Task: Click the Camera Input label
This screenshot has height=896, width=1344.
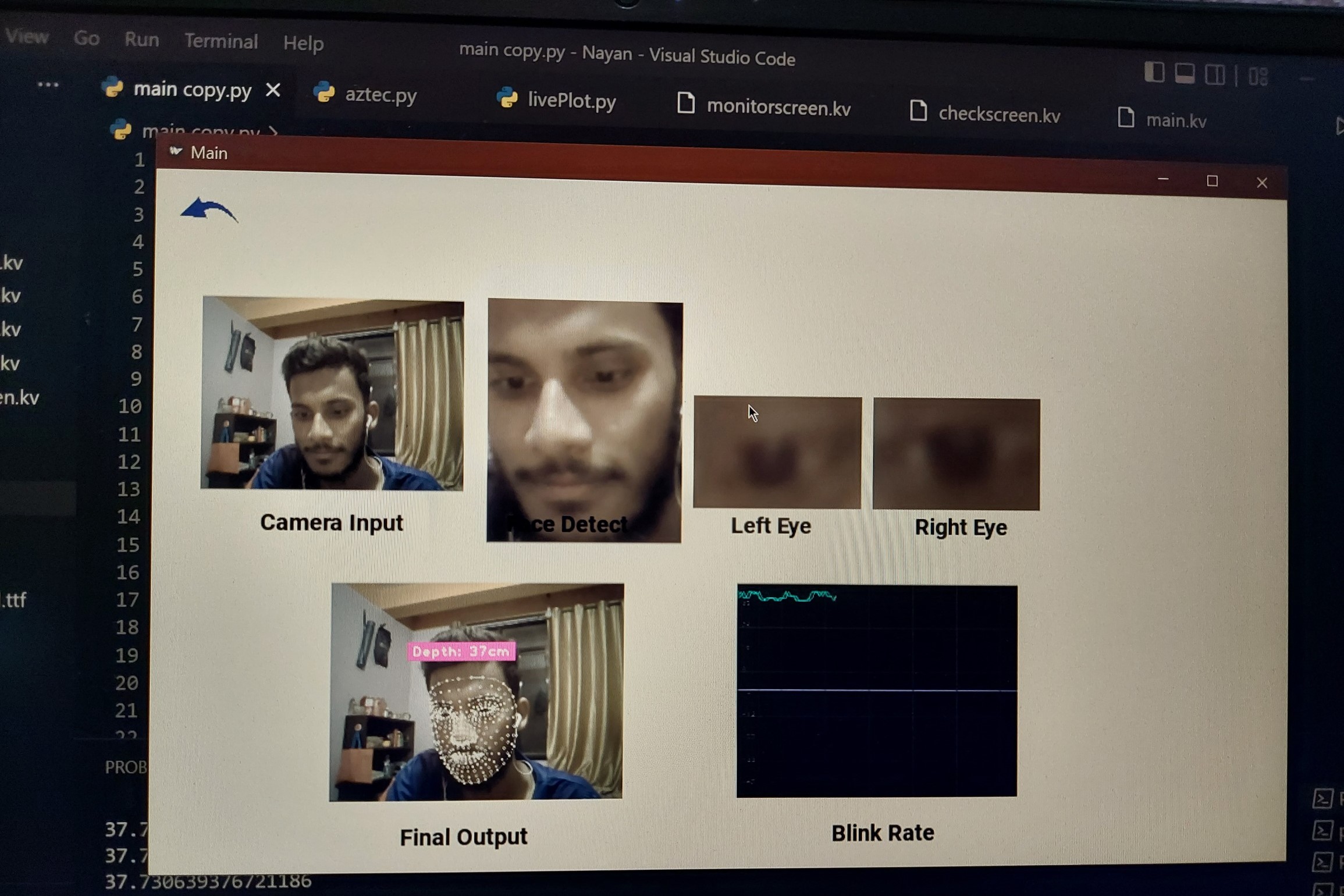Action: click(x=332, y=522)
